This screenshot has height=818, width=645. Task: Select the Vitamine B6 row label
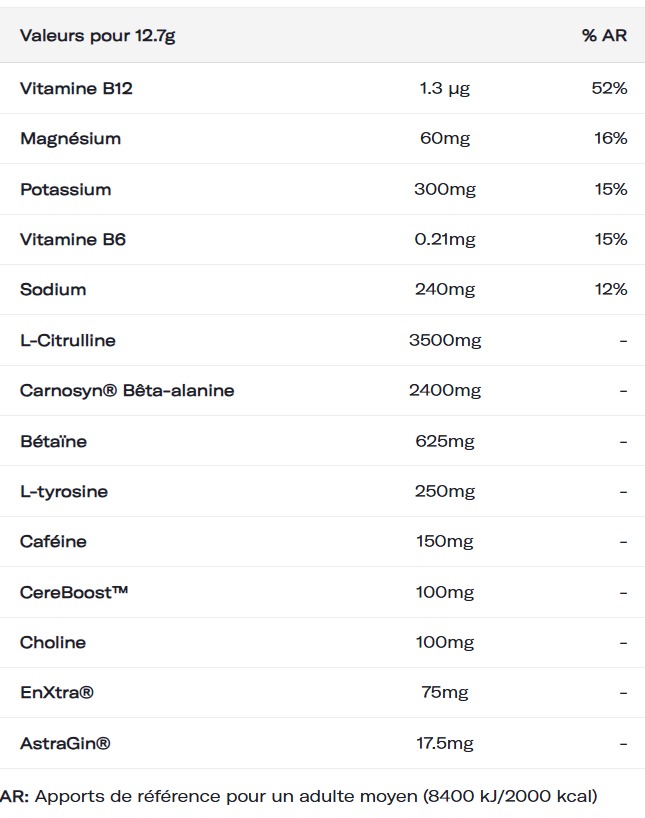click(73, 239)
